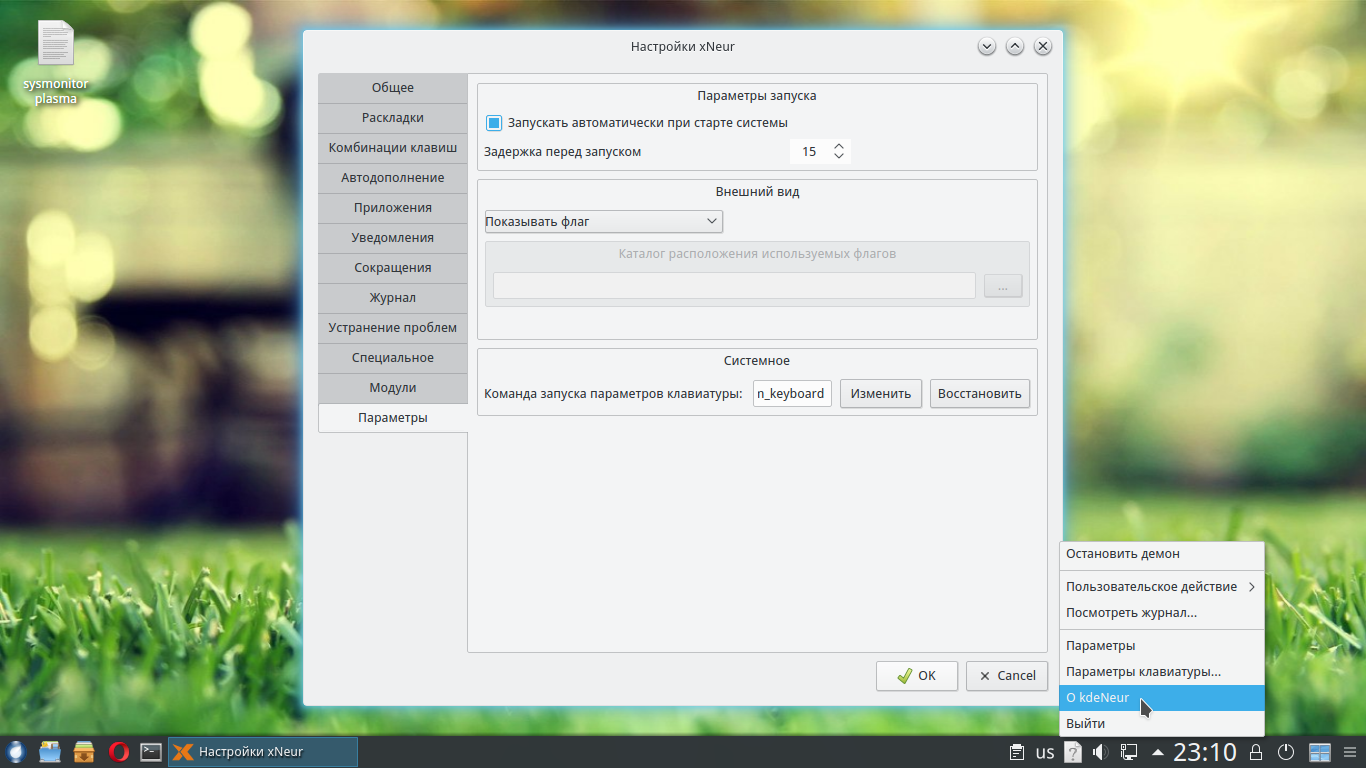
Task: Launch the terminal from the taskbar
Action: click(151, 752)
